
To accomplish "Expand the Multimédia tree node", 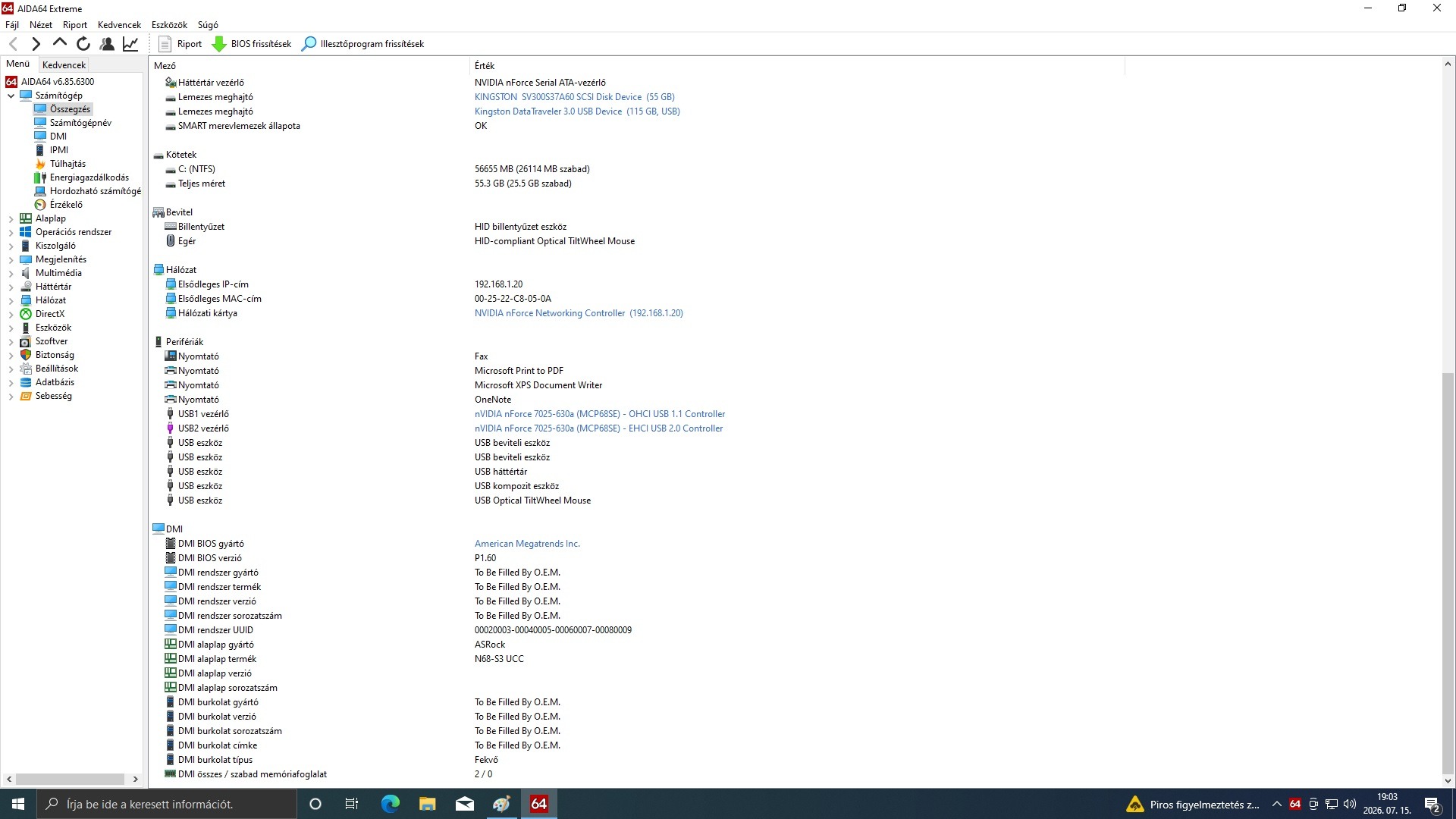I will coord(11,273).
